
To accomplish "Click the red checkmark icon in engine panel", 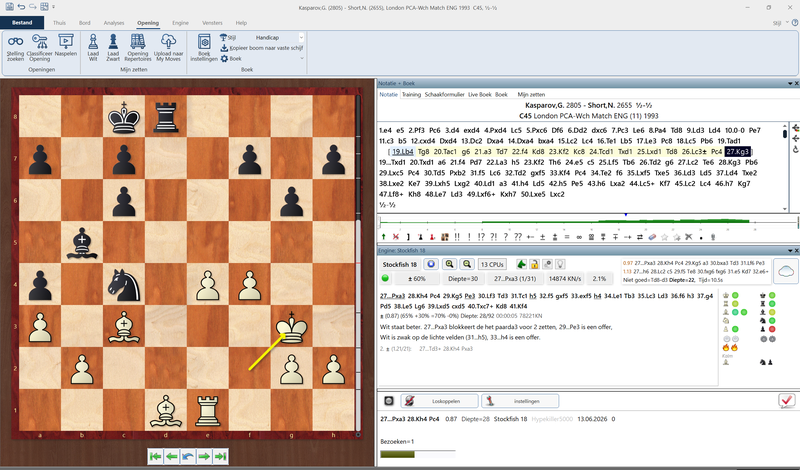I will pyautogui.click(x=786, y=401).
